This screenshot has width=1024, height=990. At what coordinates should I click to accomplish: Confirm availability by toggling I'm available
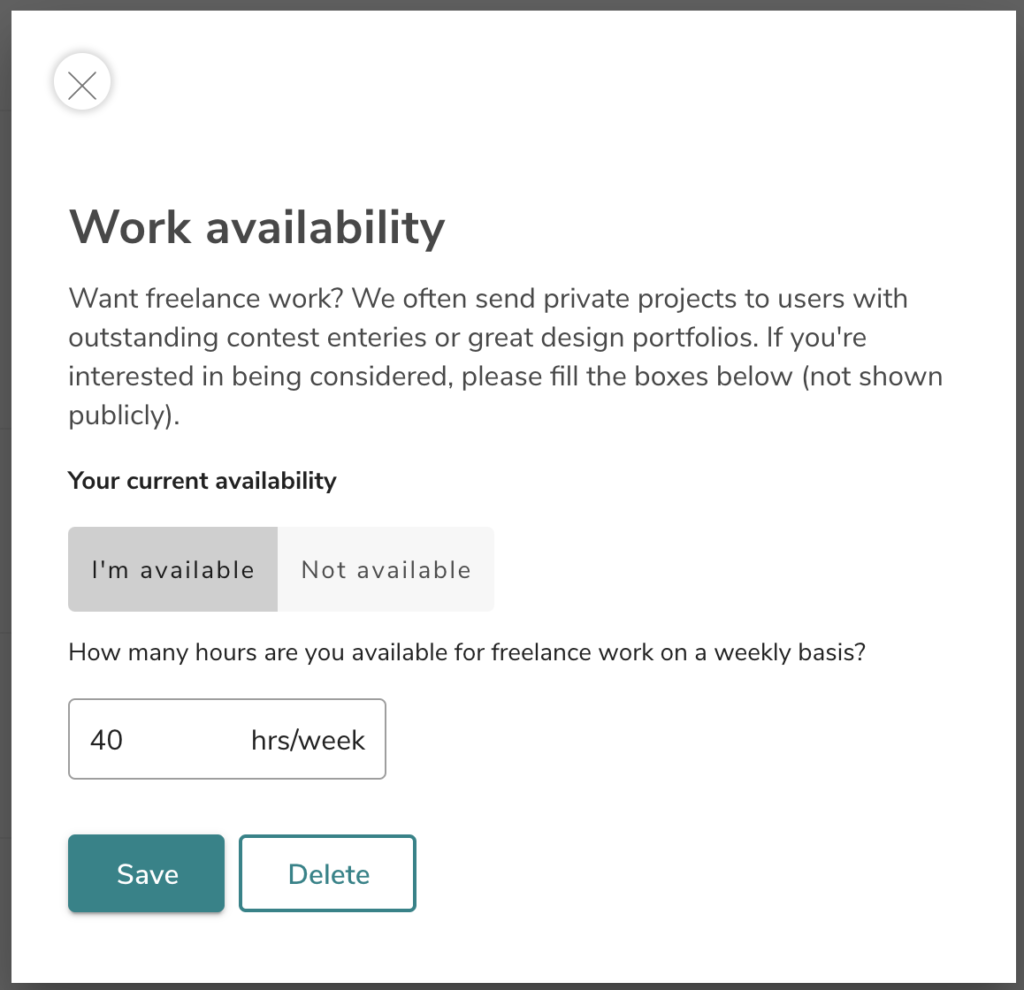point(172,569)
